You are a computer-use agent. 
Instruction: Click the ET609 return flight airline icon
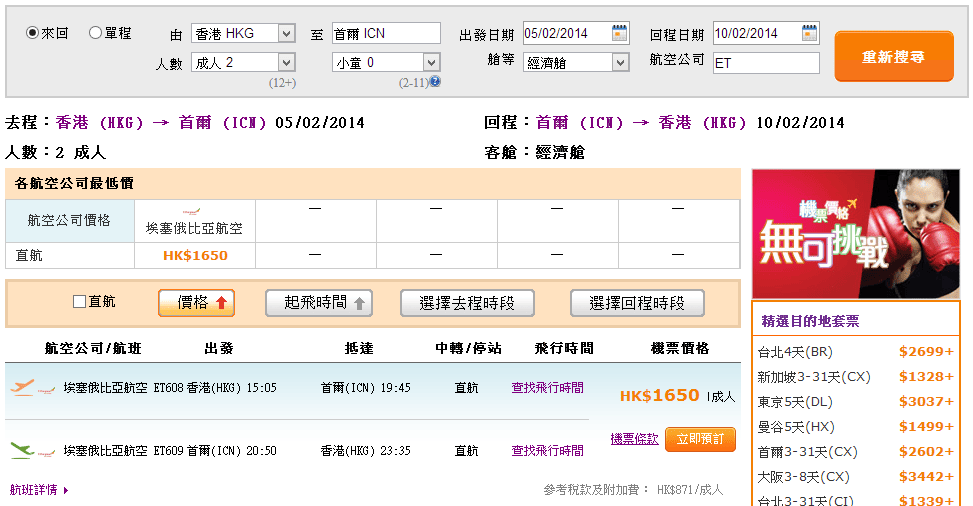22,450
